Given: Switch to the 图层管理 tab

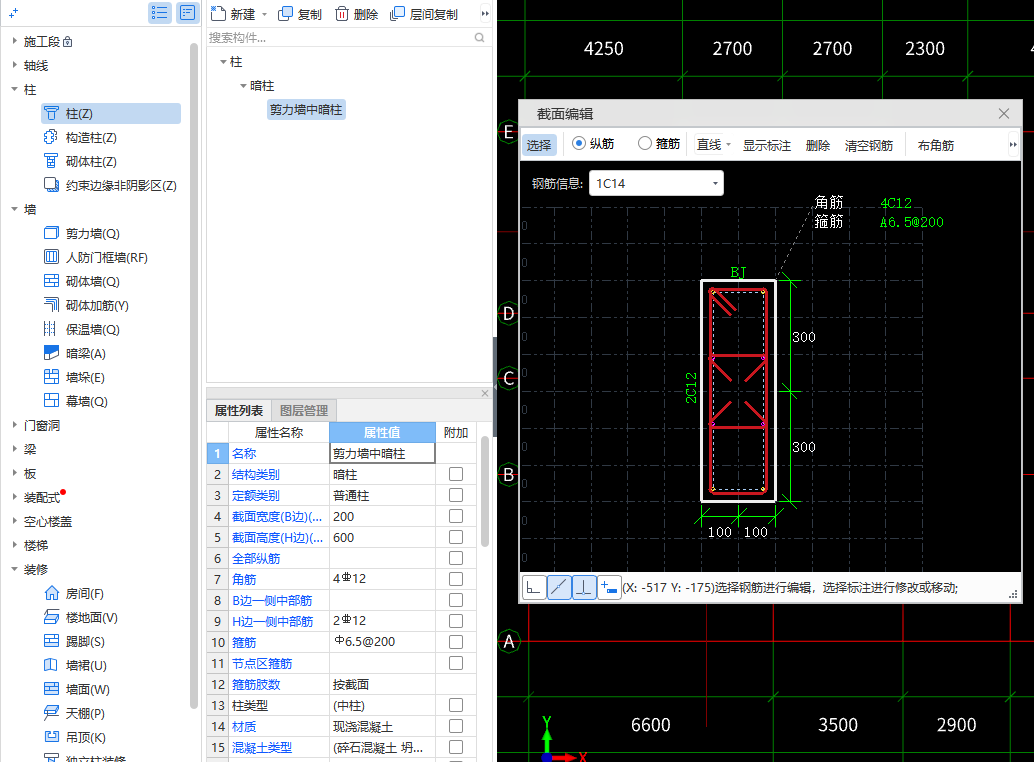Looking at the screenshot, I should click(304, 411).
